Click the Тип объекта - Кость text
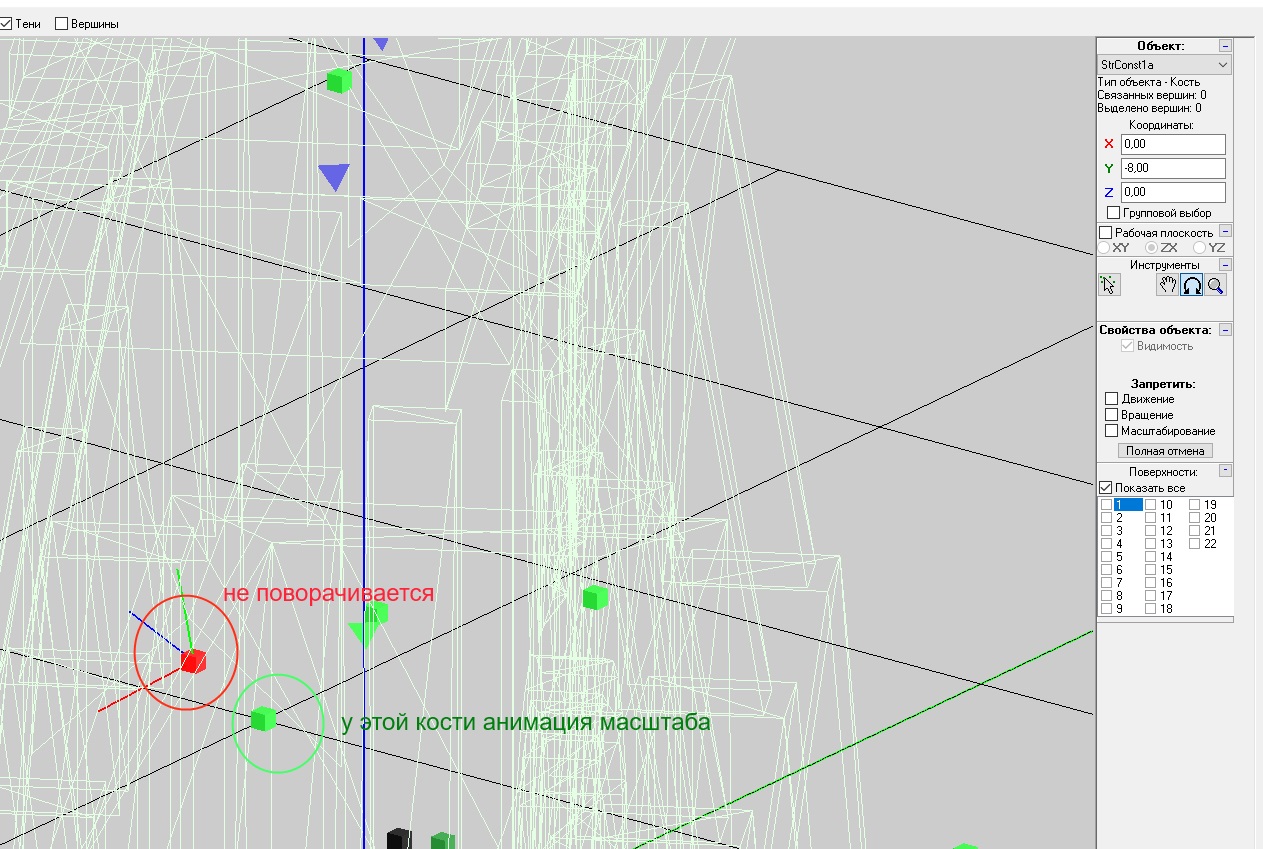 [1149, 82]
